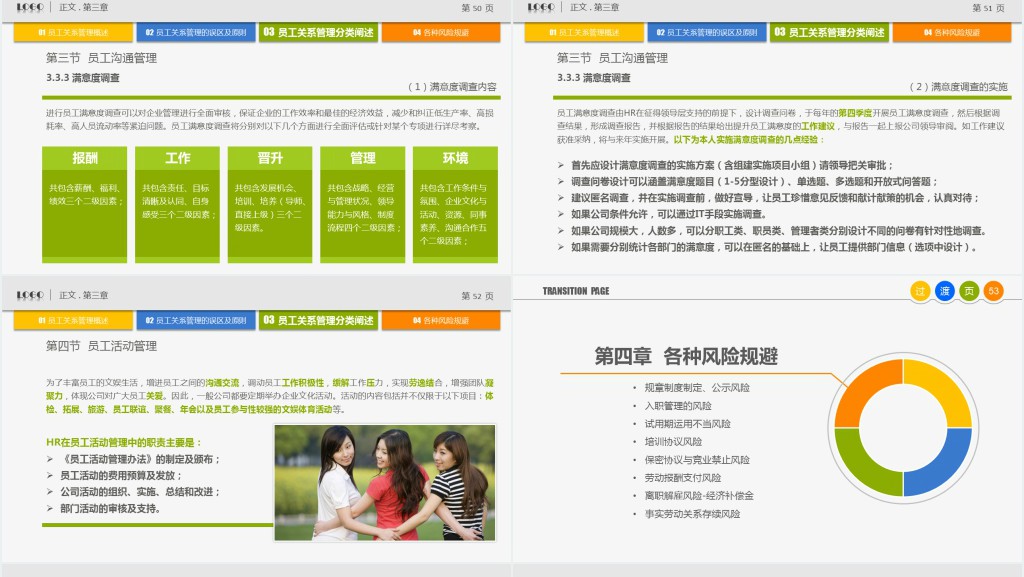1024x577 pixels.
Task: Select tab 03 员工关系管理分类阐述 on page 50 slide
Action: [318, 32]
